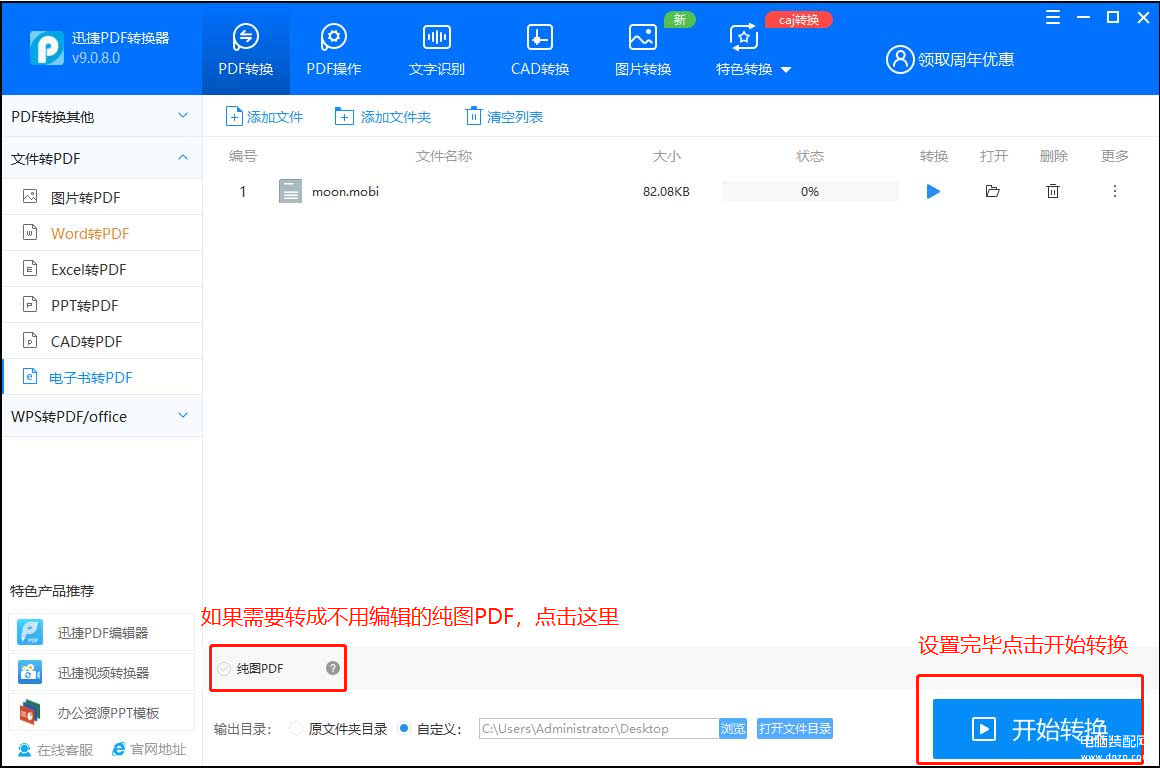
Task: Click the 0% progress bar
Action: pos(810,192)
